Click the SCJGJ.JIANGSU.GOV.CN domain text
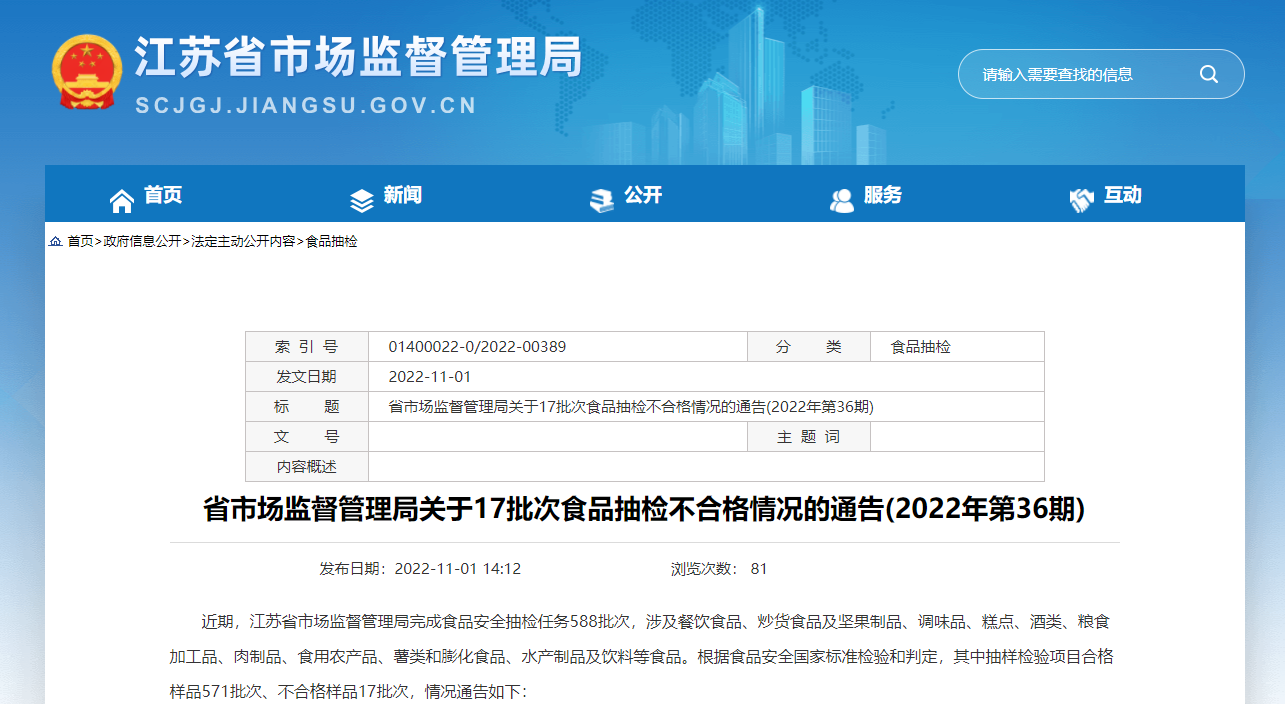This screenshot has width=1285, height=704. click(306, 106)
